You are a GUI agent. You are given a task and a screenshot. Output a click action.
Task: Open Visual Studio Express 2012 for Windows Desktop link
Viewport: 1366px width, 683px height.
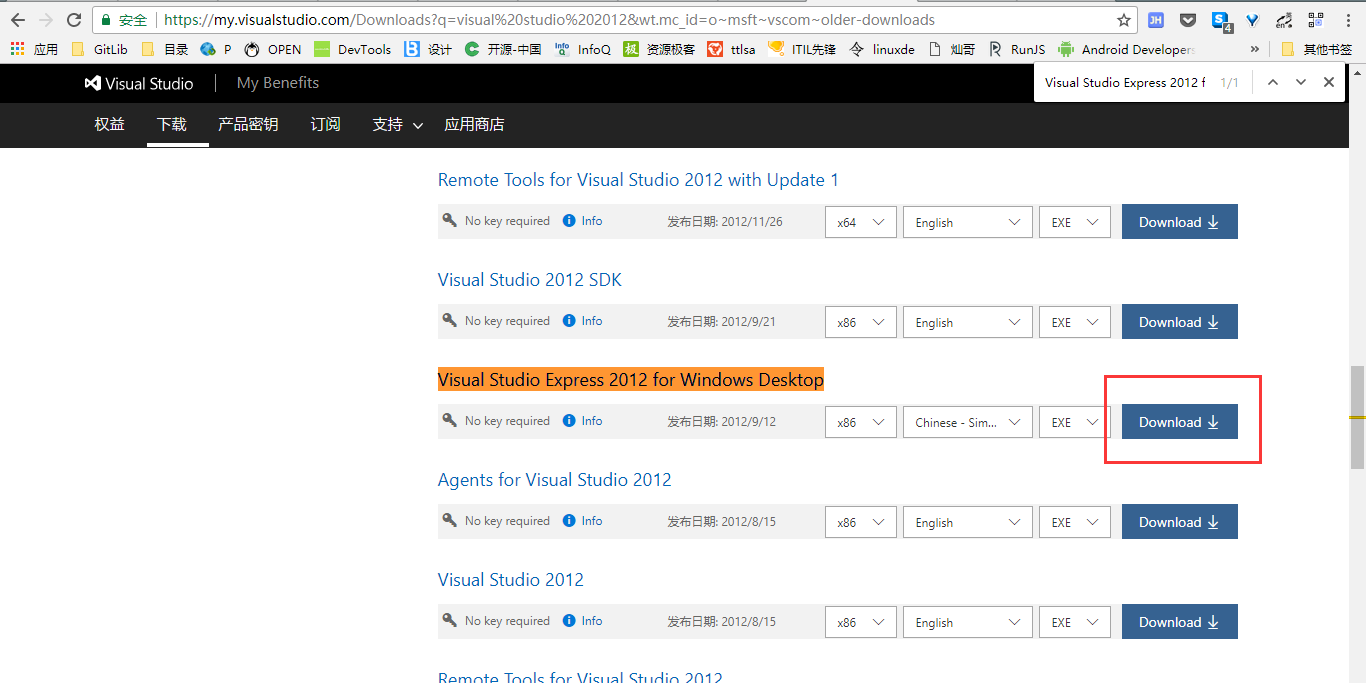[631, 380]
